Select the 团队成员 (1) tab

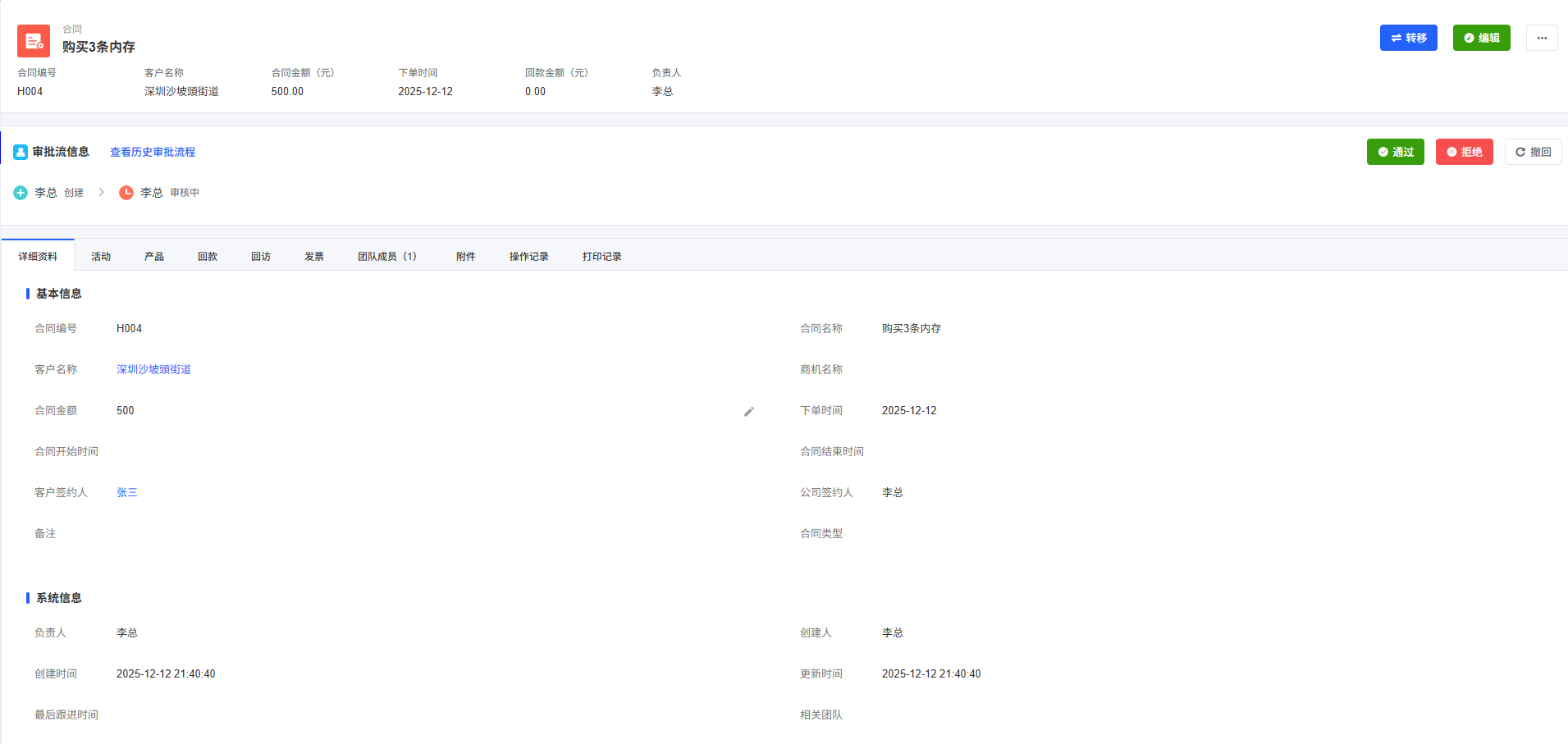387,257
